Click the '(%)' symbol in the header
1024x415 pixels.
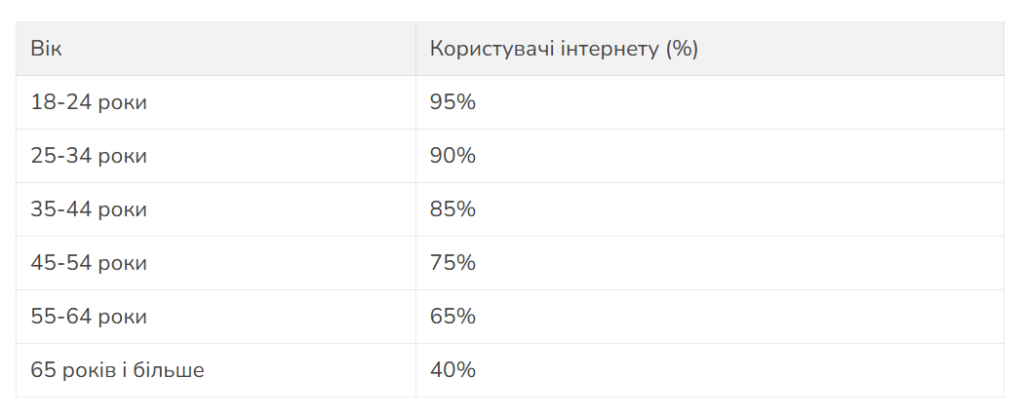point(682,50)
